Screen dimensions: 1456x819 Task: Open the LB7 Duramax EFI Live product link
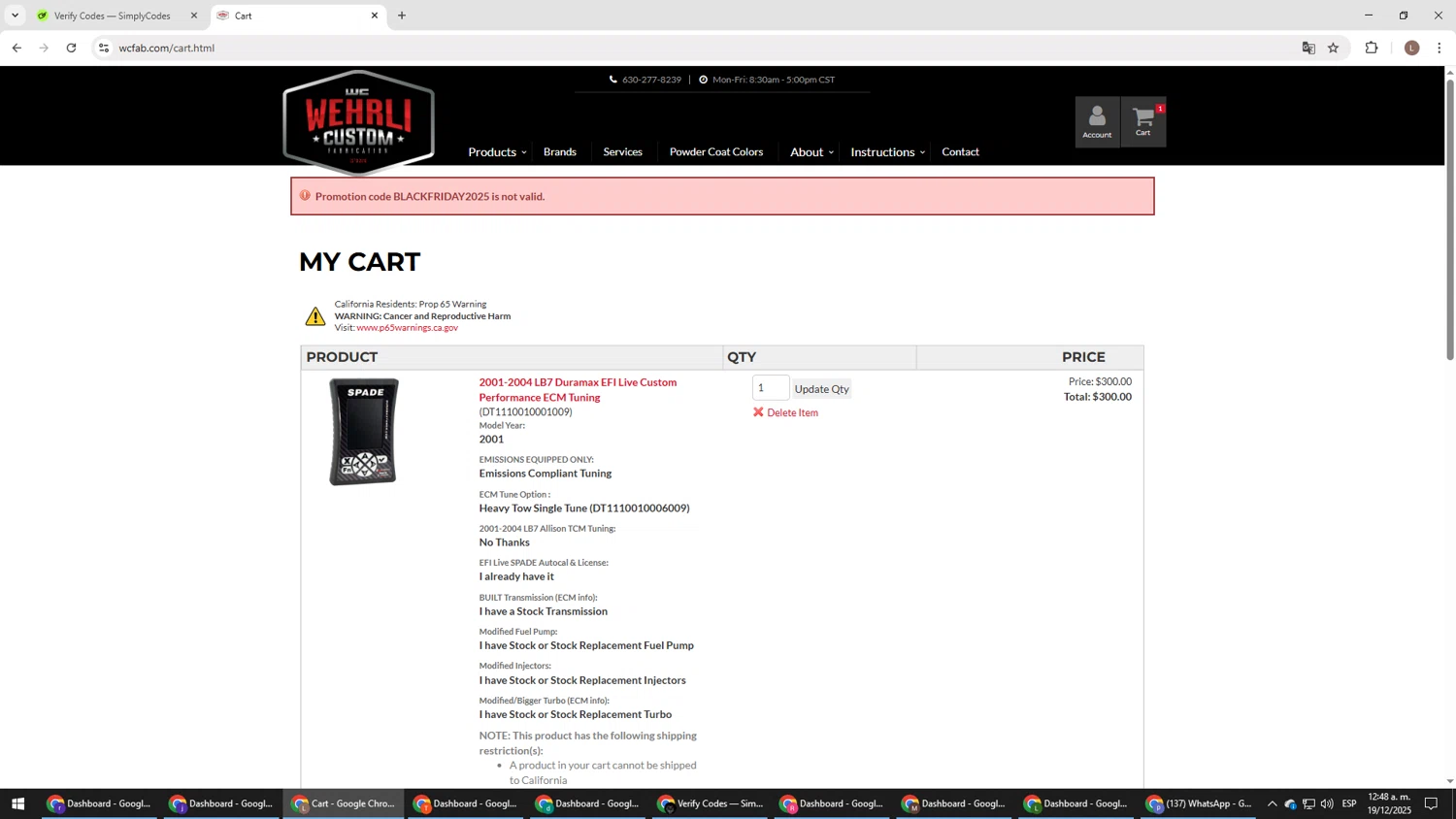tap(578, 390)
